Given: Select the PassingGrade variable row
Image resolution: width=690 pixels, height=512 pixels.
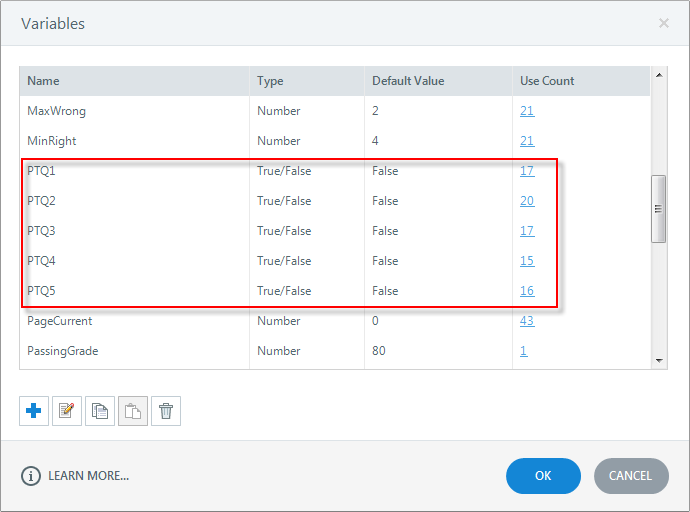Looking at the screenshot, I should click(134, 351).
